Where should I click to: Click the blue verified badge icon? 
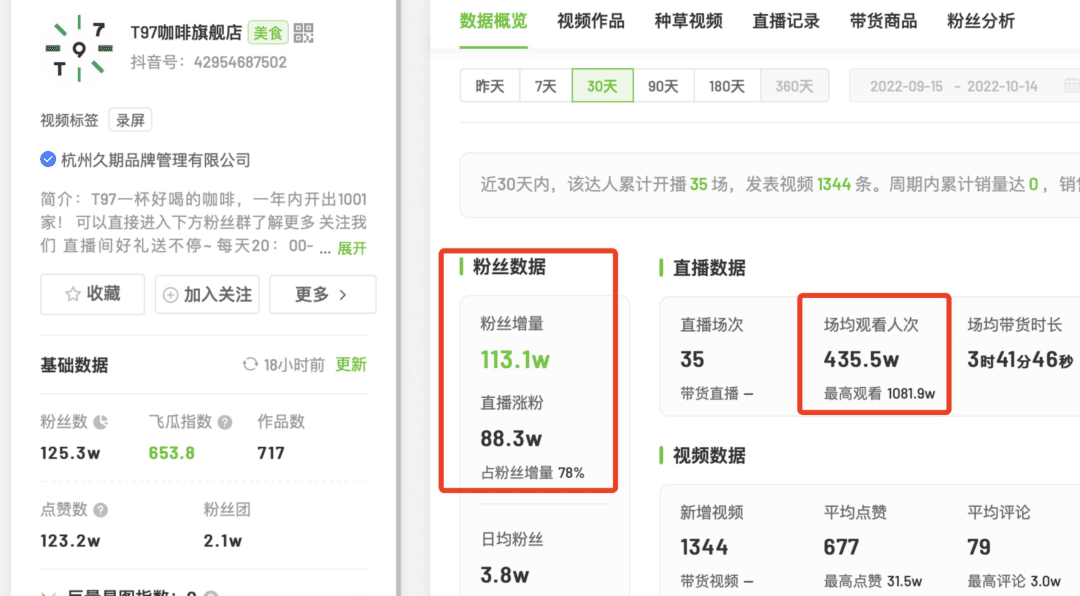(48, 159)
